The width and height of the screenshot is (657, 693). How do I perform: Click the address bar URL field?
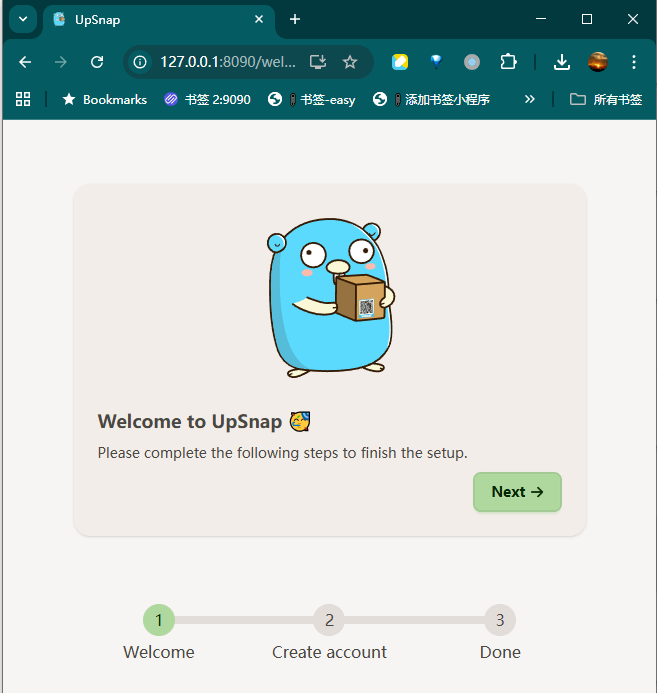click(228, 62)
